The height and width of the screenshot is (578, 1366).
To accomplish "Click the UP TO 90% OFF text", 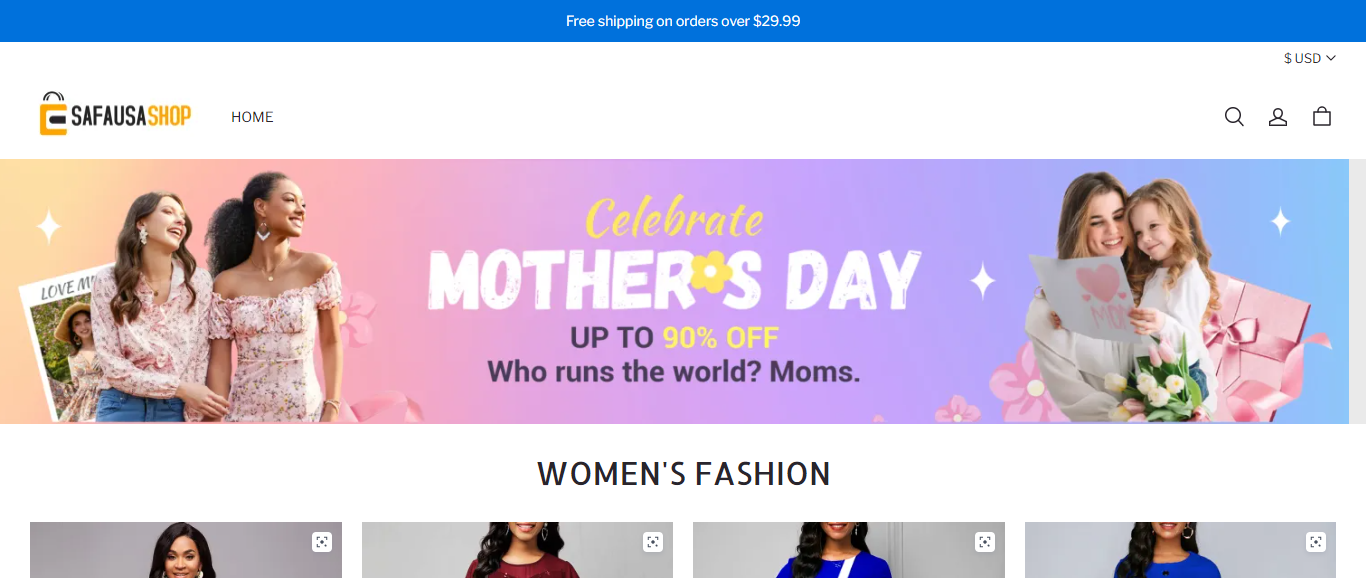I will tap(674, 338).
